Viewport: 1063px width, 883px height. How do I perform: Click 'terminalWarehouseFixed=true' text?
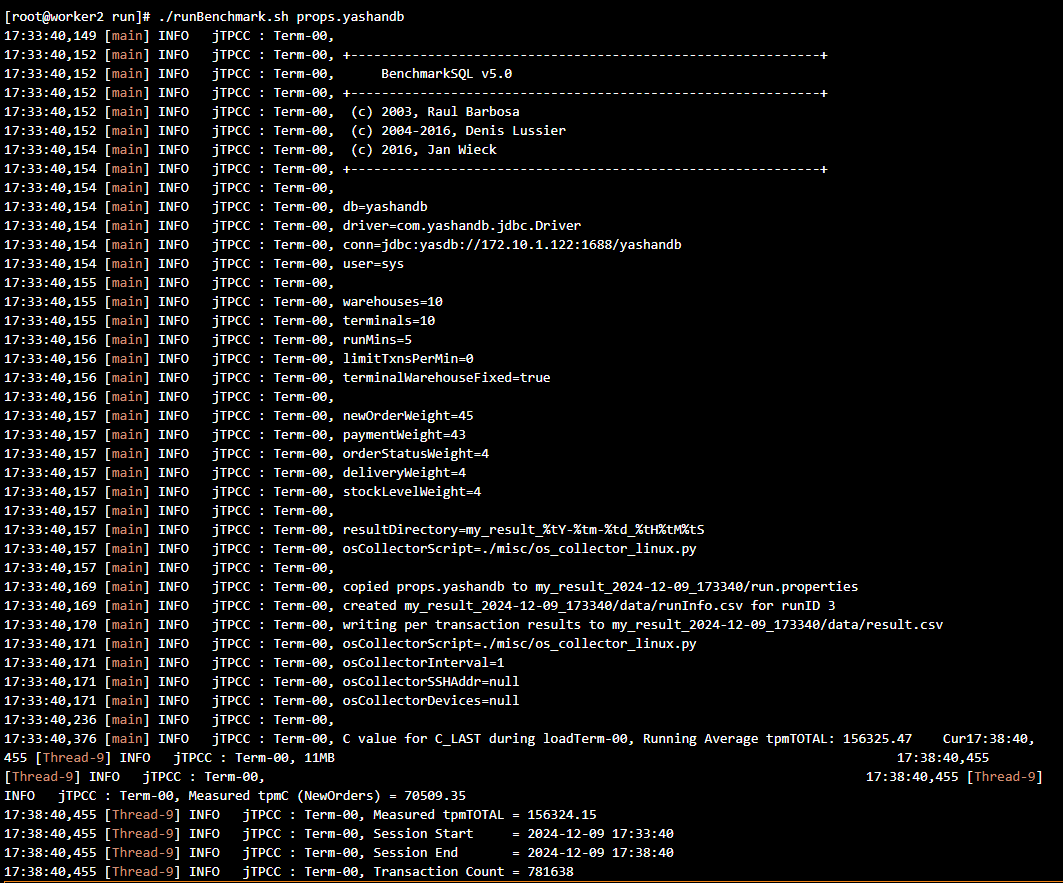(446, 377)
